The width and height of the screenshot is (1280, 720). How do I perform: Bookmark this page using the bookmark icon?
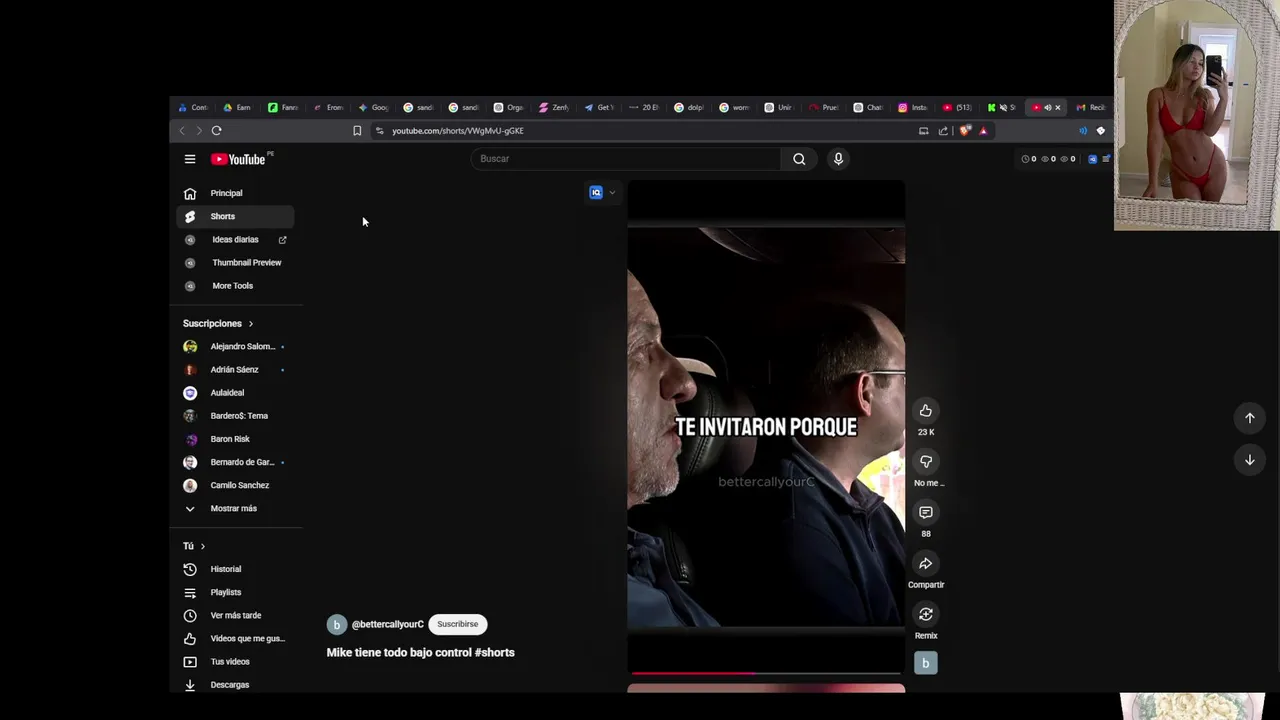357,130
